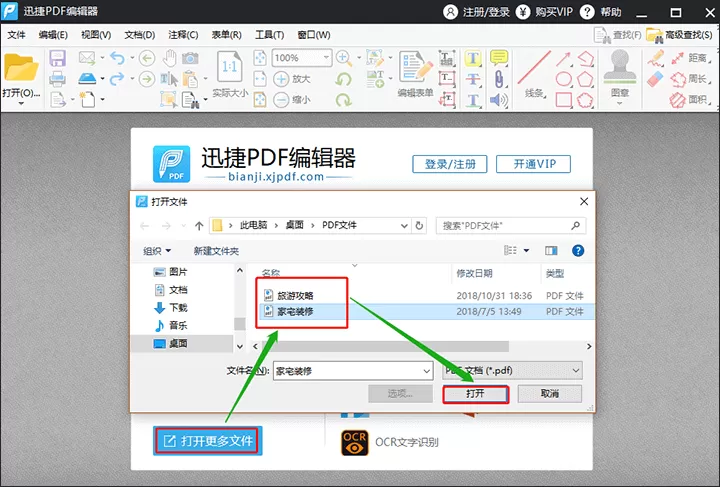The height and width of the screenshot is (487, 720).
Task: Click the Undo arrow icon
Action: (x=117, y=58)
